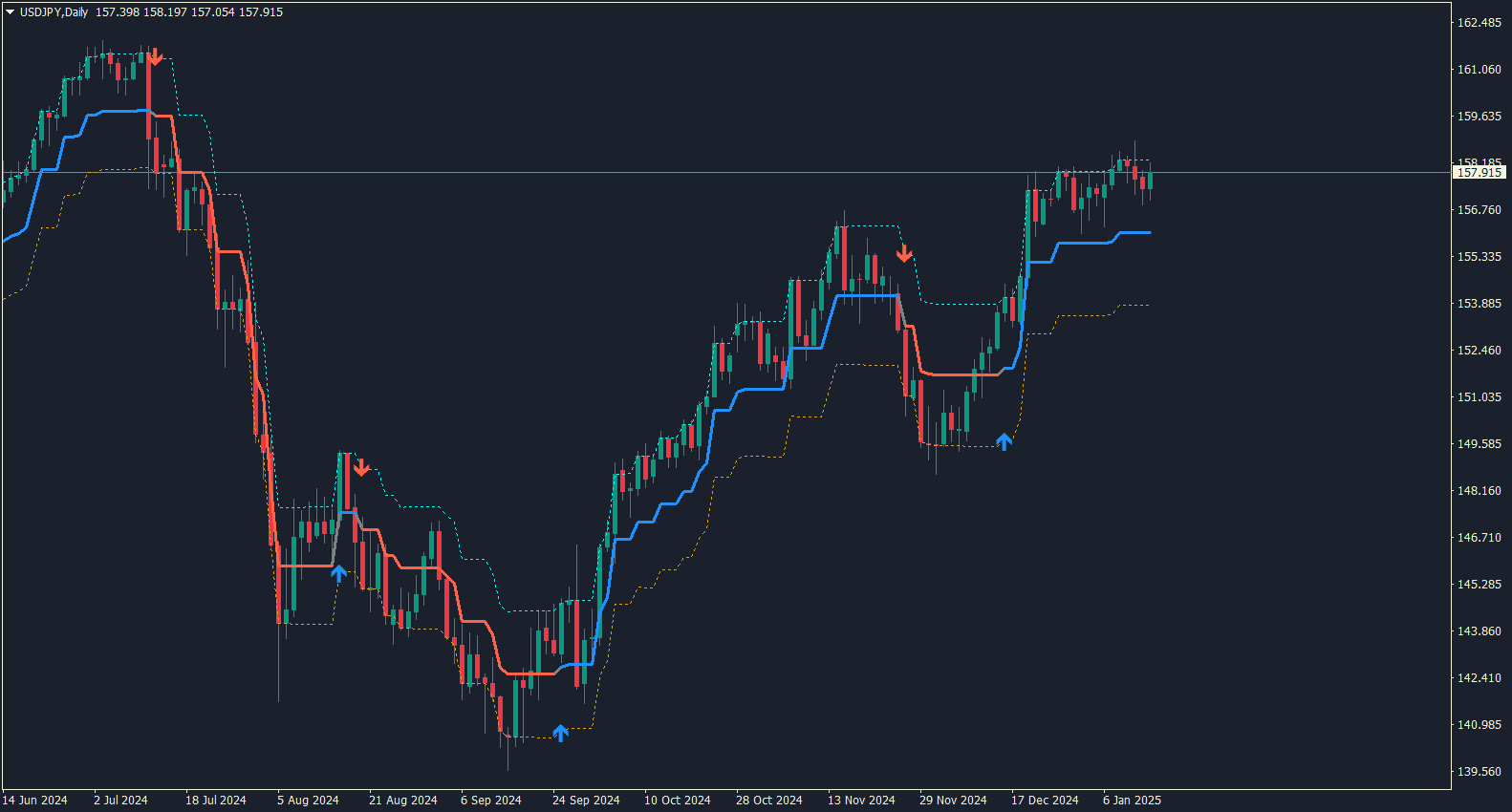
Task: Click the triangle beside the USDJPY,Daily title
Action: coord(10,12)
